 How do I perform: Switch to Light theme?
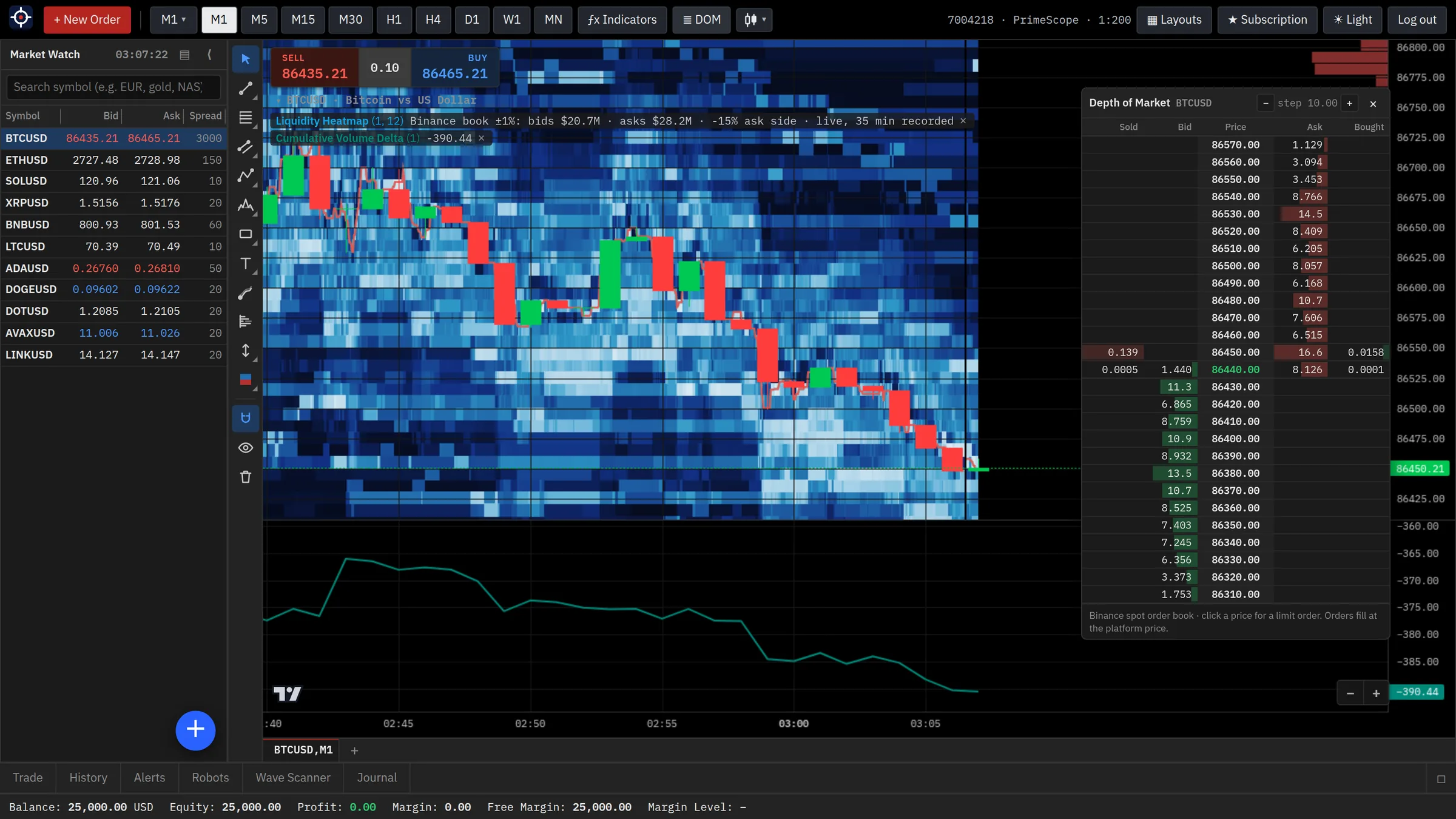(1352, 19)
